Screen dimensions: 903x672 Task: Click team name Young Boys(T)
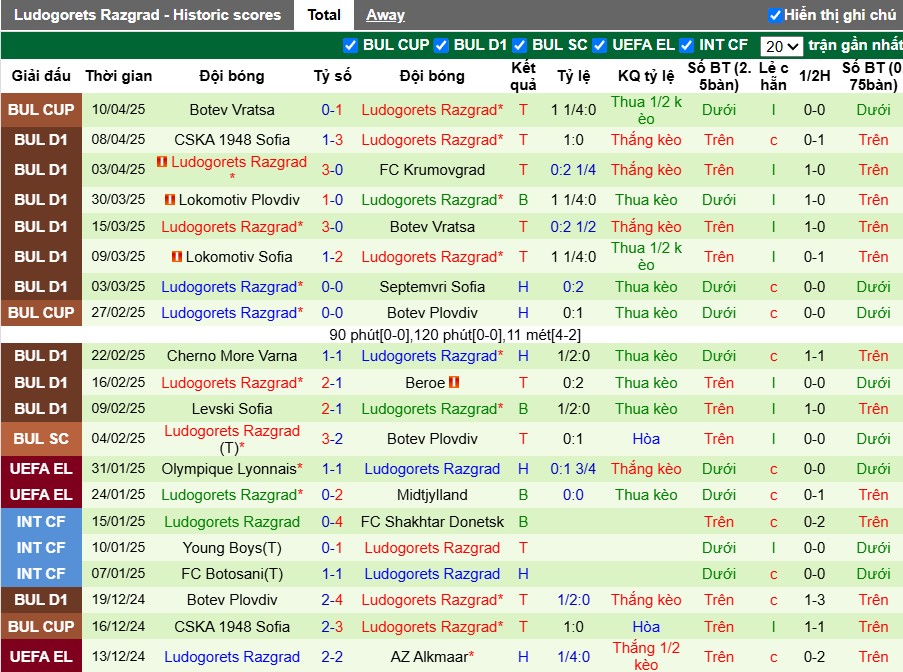232,548
